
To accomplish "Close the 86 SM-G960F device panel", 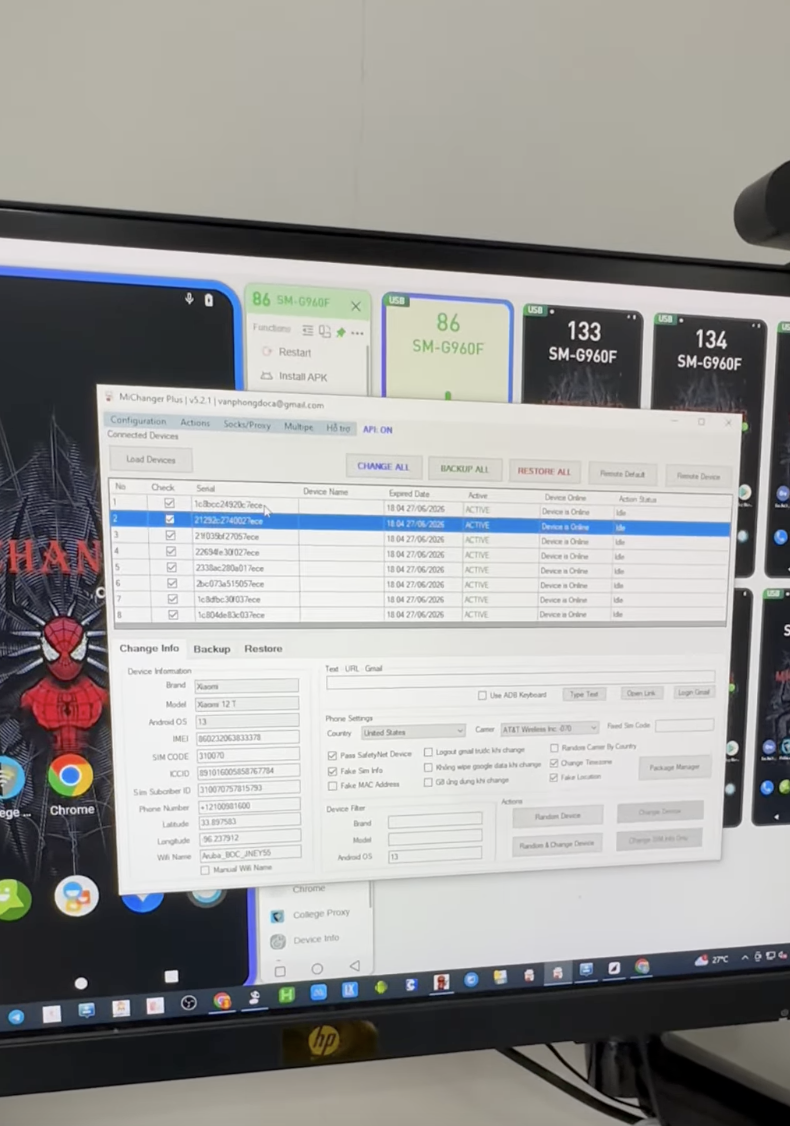I will coord(356,307).
